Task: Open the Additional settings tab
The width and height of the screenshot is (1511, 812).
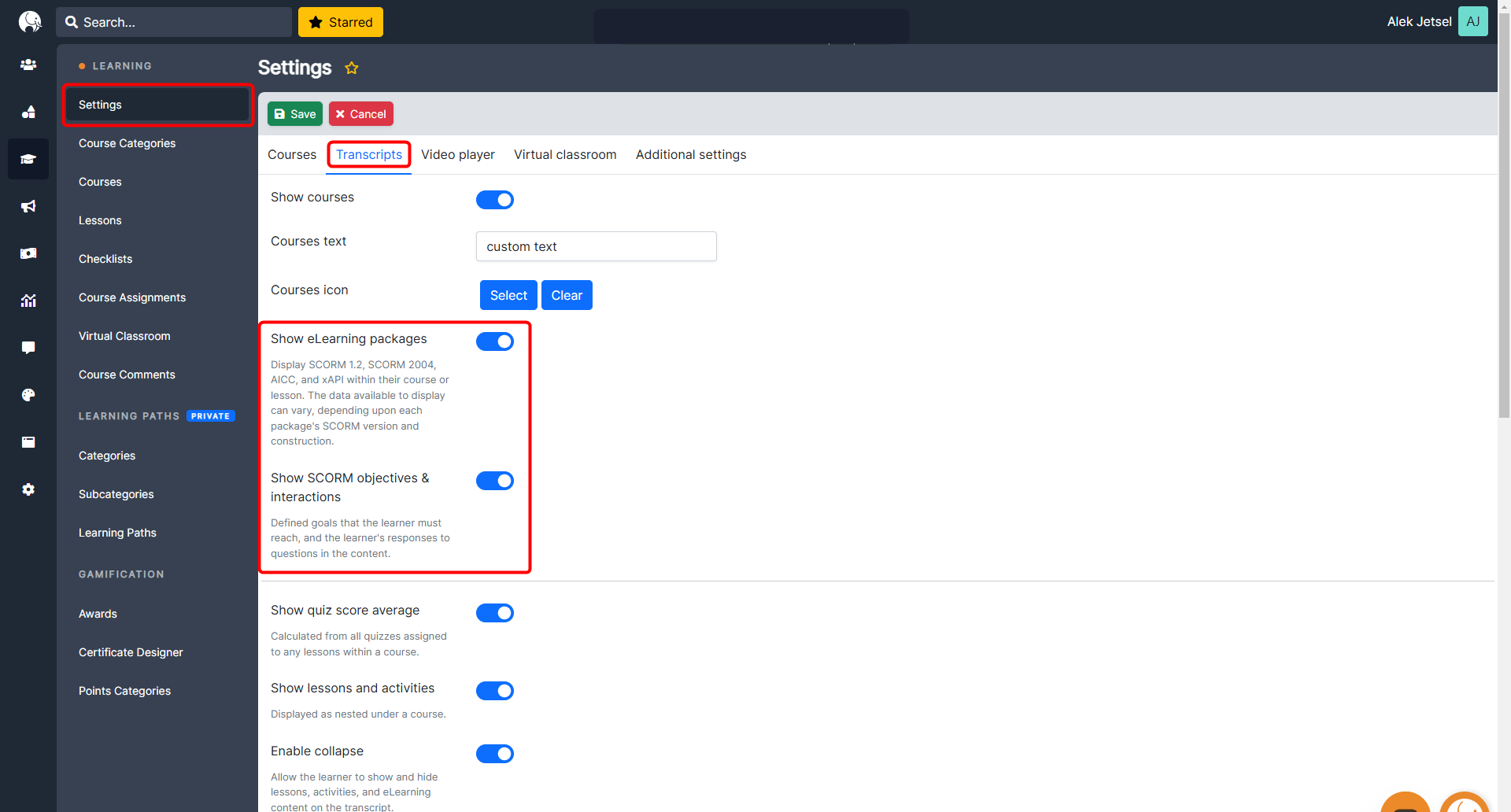Action: [x=690, y=155]
